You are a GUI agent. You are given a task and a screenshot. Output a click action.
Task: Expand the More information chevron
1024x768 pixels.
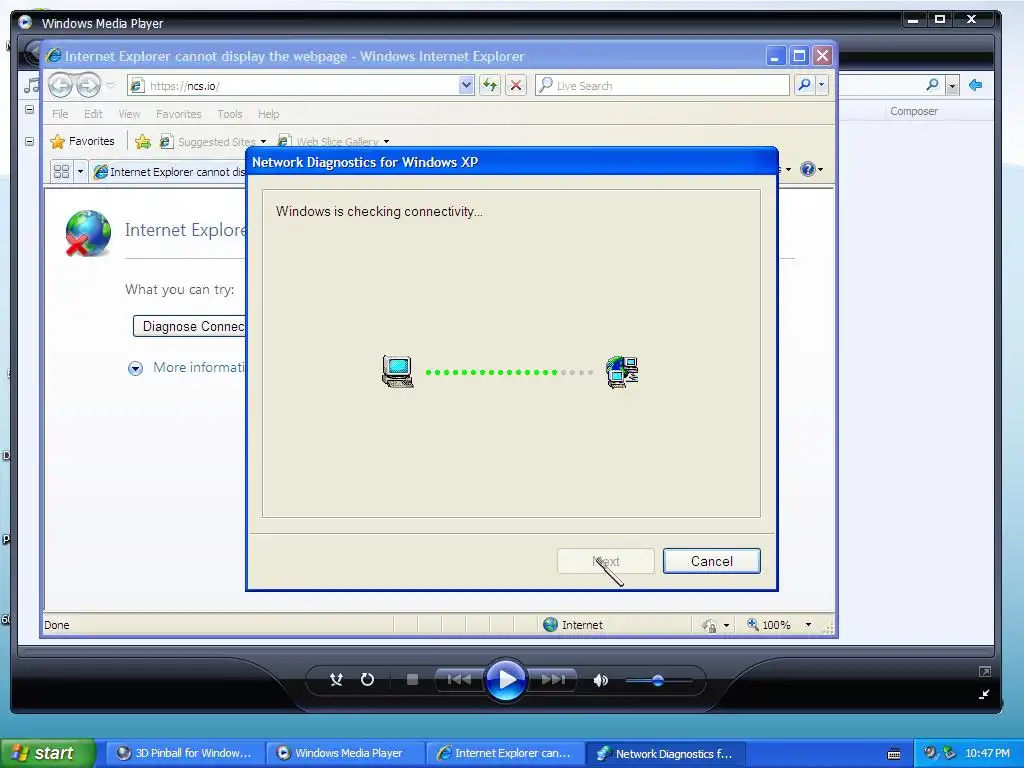(x=135, y=368)
